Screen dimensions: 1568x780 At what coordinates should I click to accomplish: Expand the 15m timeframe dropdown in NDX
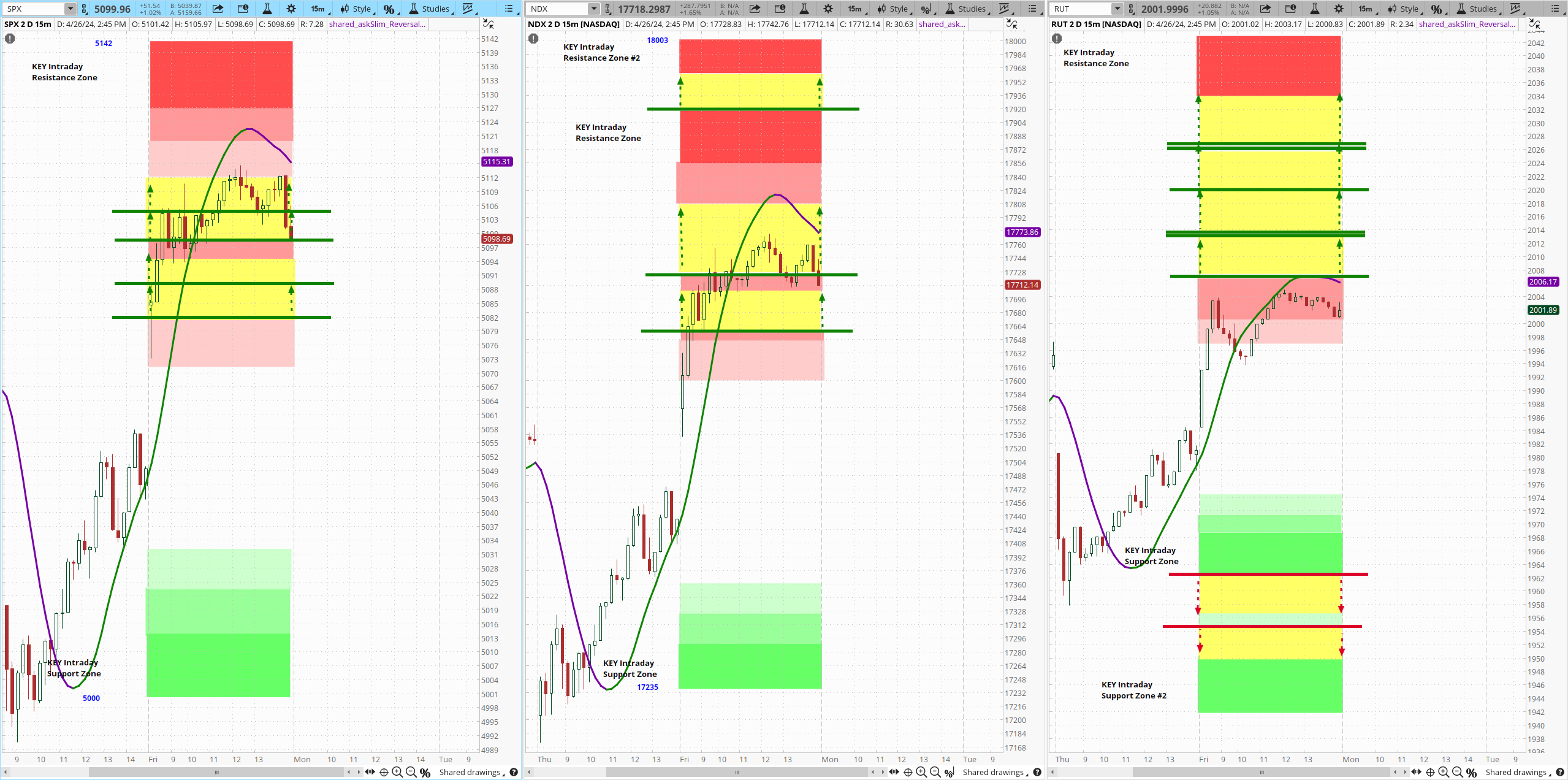(x=855, y=9)
